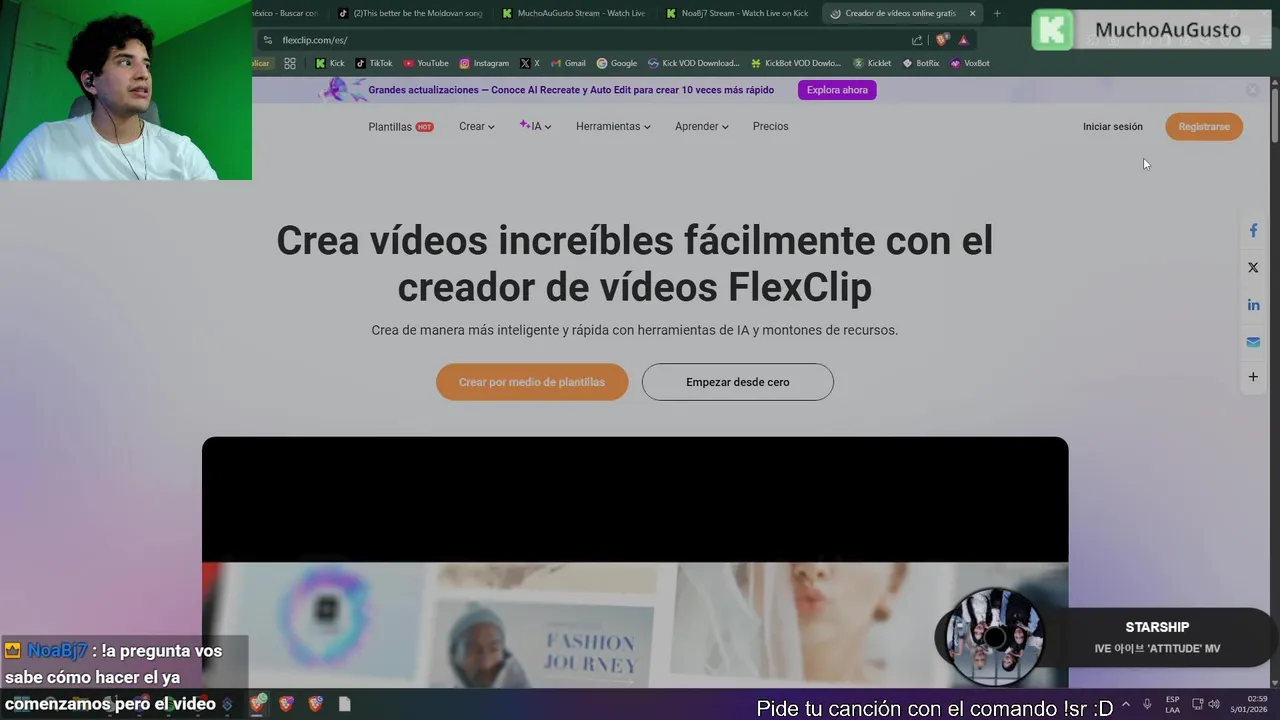
Task: Open the YouTube bookmark
Action: [x=426, y=63]
